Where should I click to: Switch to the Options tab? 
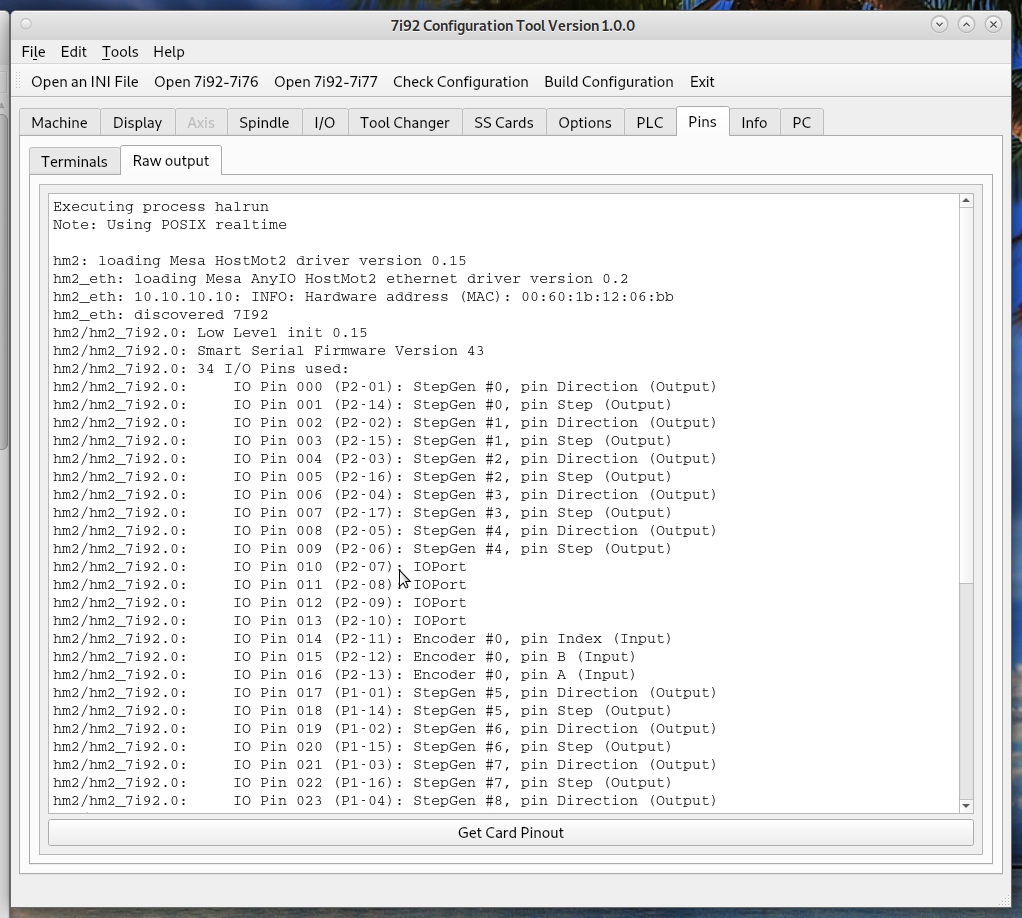click(x=585, y=123)
